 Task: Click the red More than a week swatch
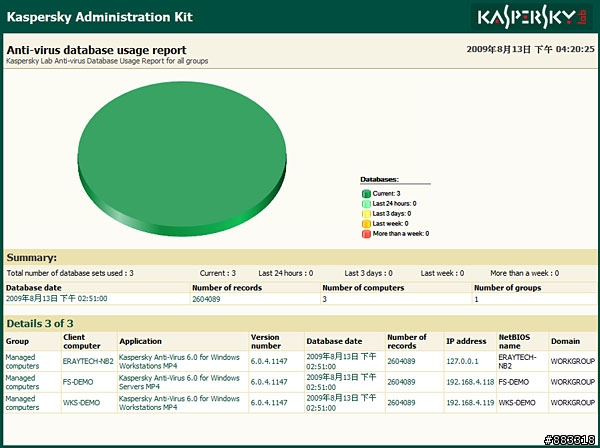[x=366, y=233]
